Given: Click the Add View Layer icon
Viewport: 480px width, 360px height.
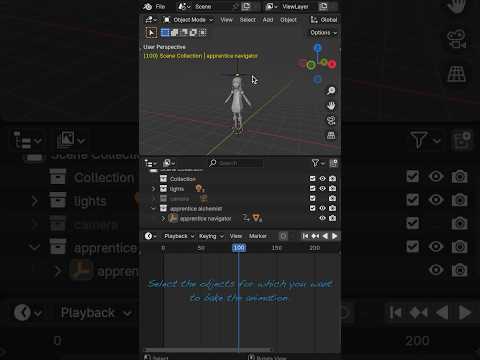Looking at the screenshot, I should click(323, 6).
